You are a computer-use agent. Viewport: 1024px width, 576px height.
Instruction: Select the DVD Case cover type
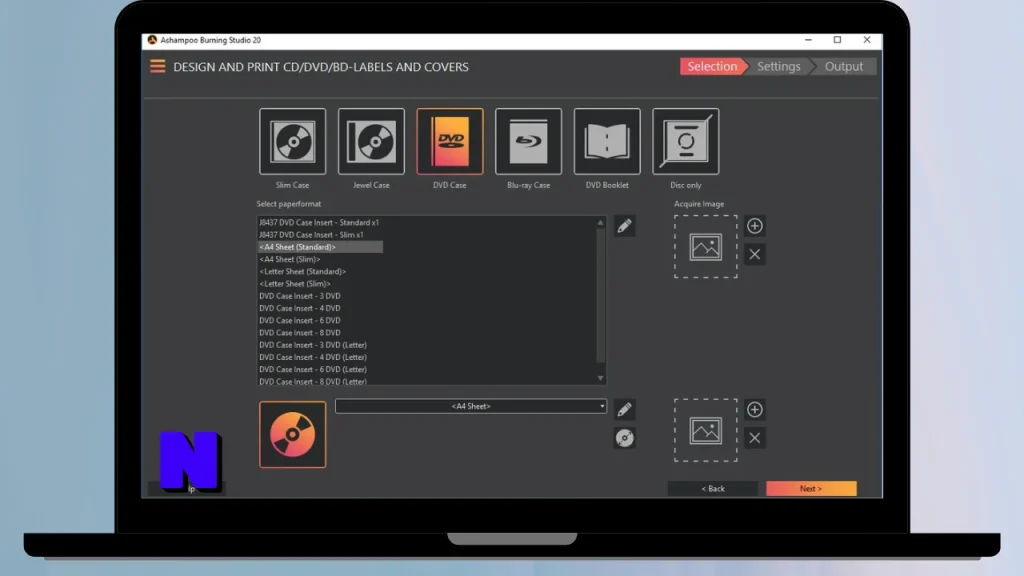point(450,142)
